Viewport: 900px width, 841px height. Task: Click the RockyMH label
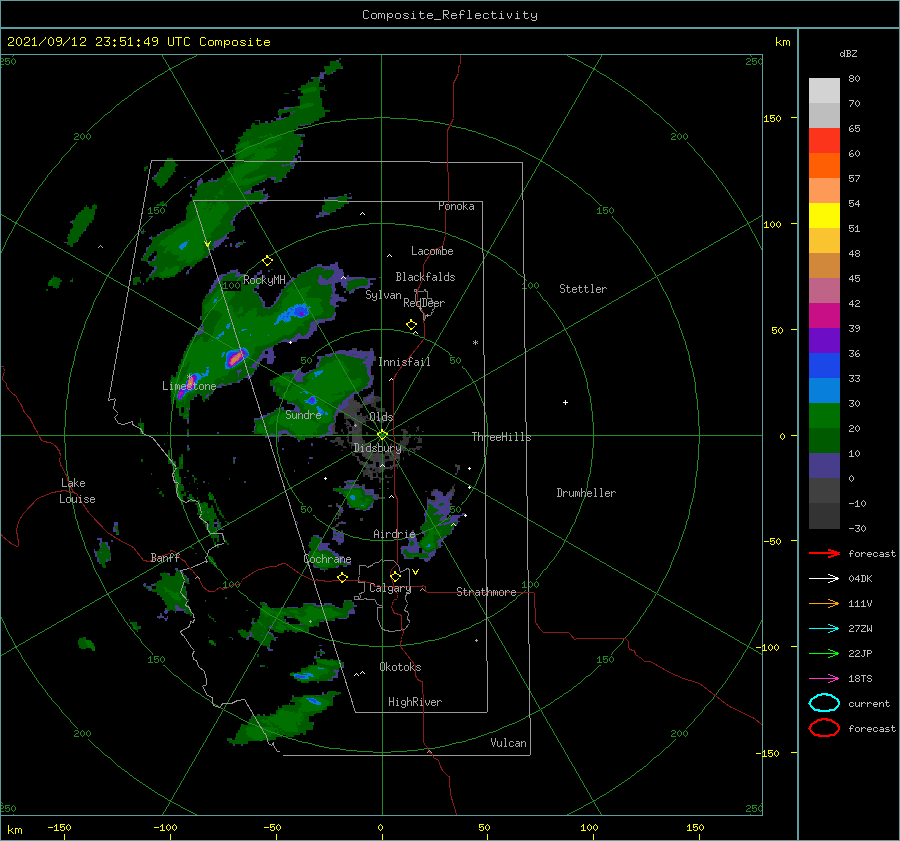point(264,280)
